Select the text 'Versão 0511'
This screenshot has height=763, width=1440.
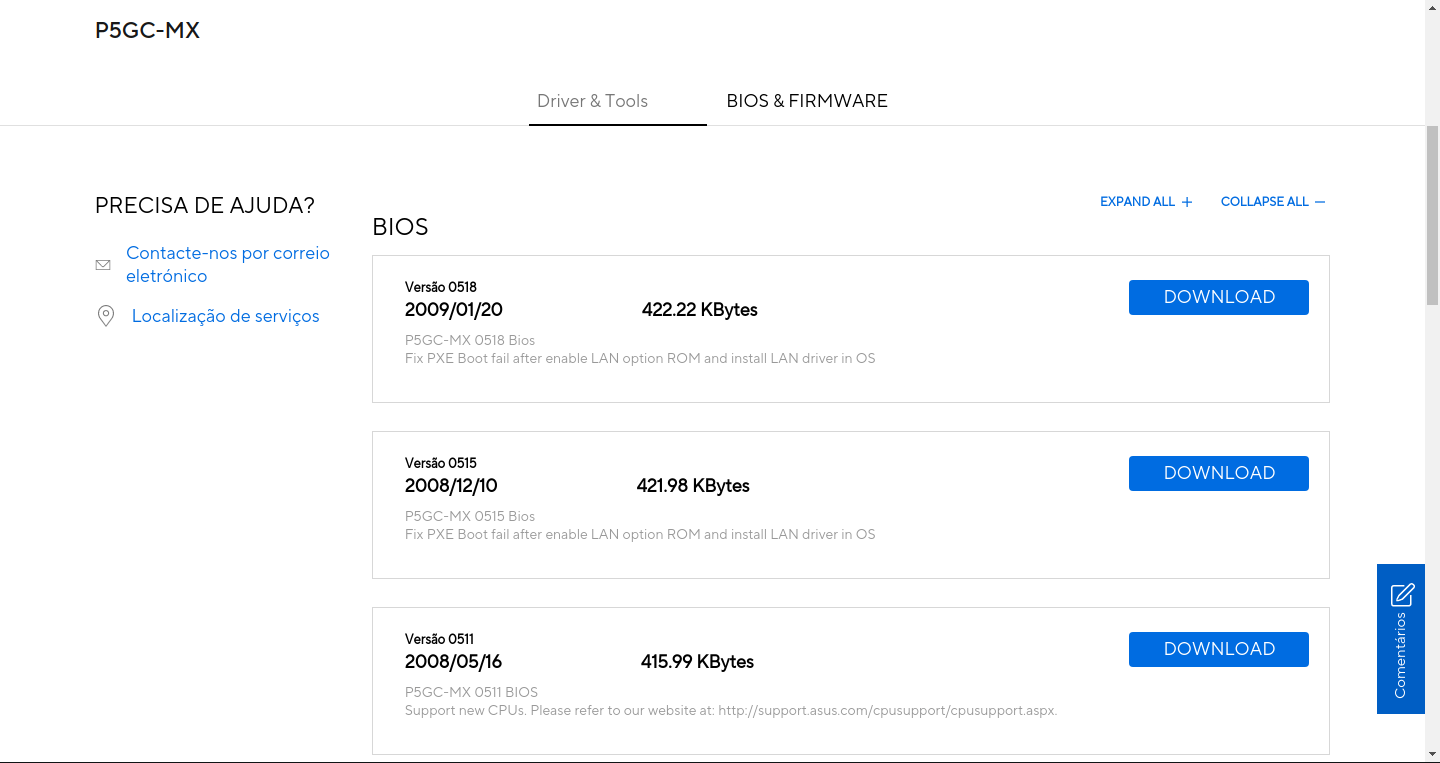[x=440, y=639]
